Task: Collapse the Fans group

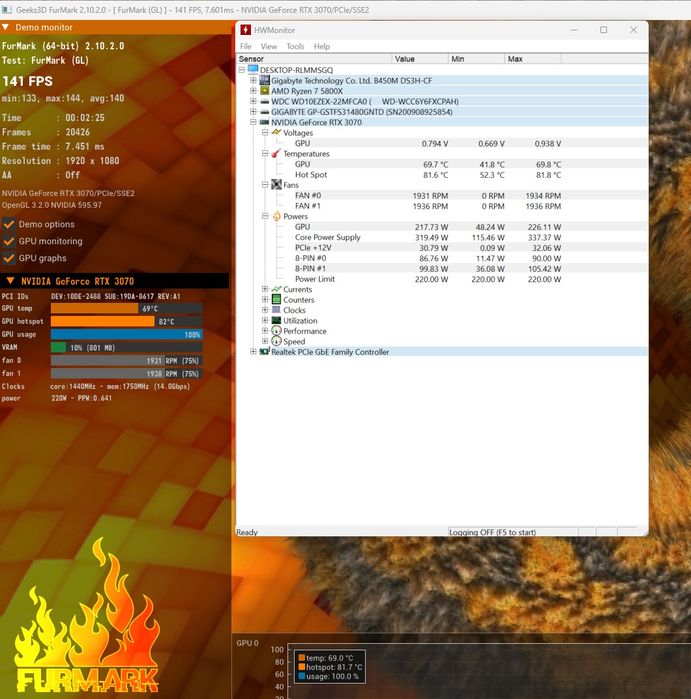Action: (x=265, y=185)
